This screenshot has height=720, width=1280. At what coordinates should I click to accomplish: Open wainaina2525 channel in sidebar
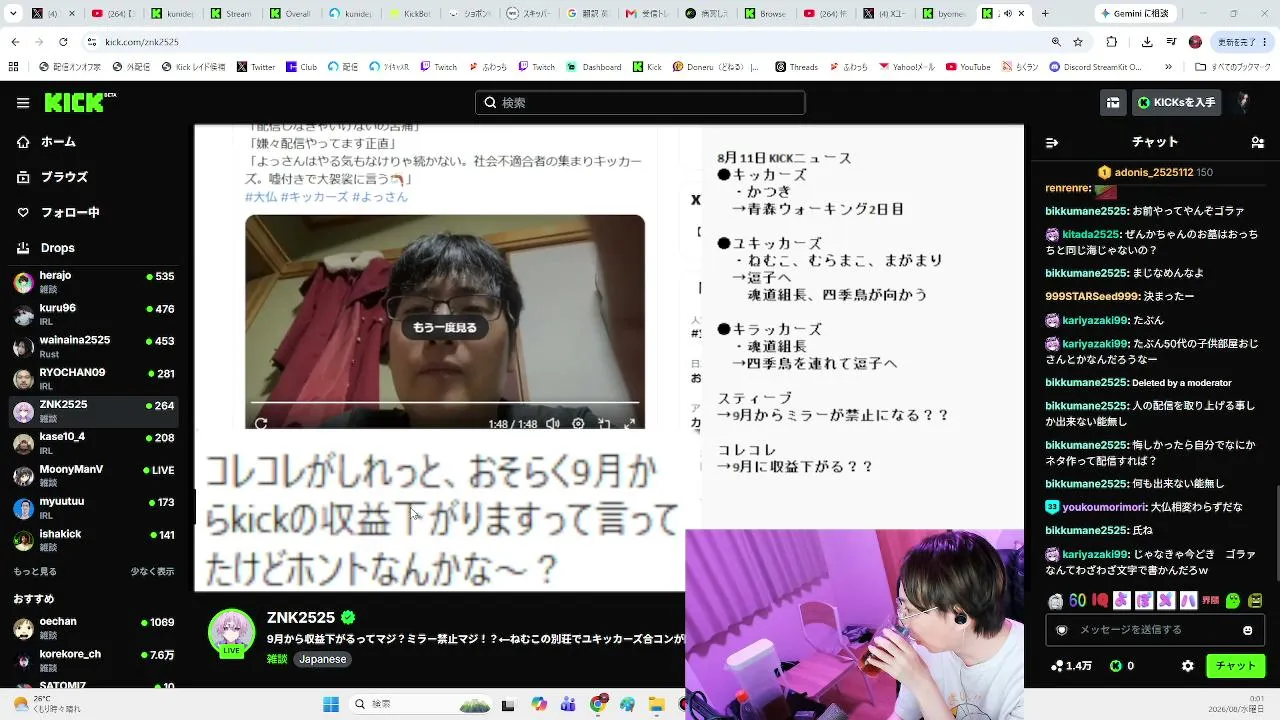pyautogui.click(x=94, y=346)
